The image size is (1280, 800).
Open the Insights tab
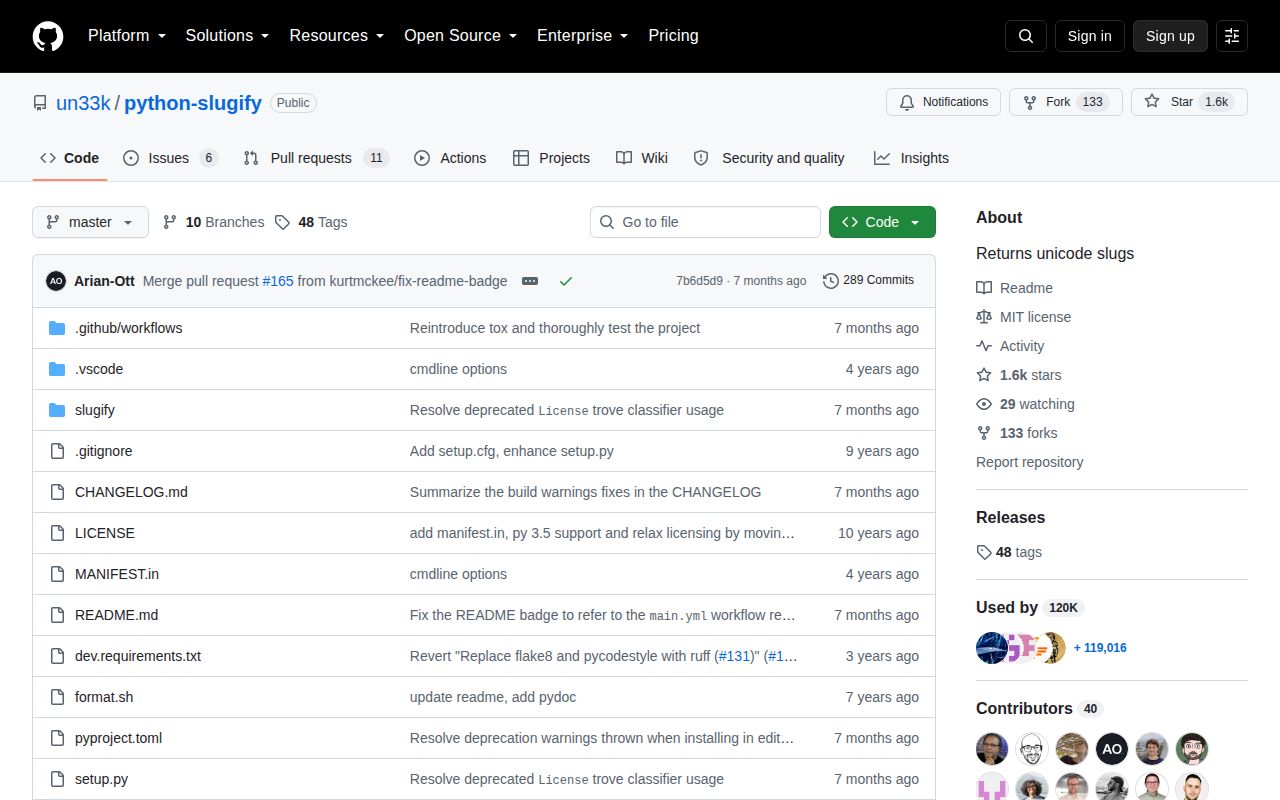point(911,158)
